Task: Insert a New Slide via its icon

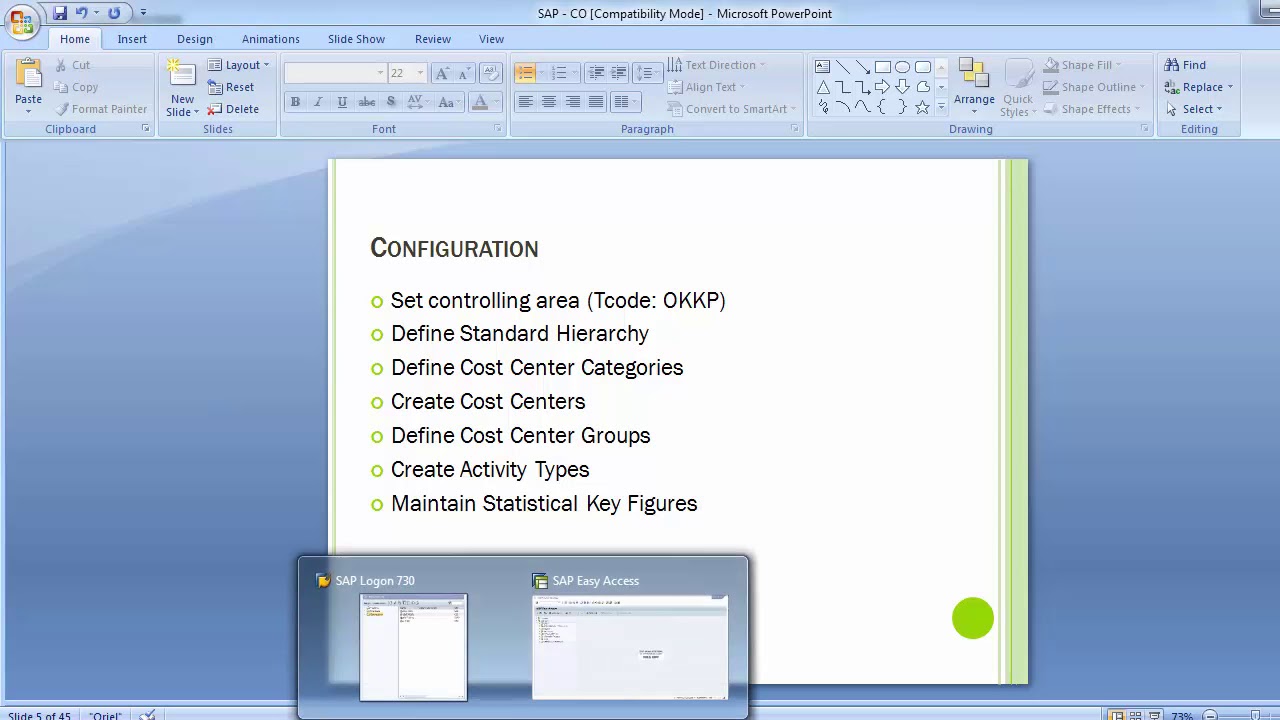Action: point(182,74)
